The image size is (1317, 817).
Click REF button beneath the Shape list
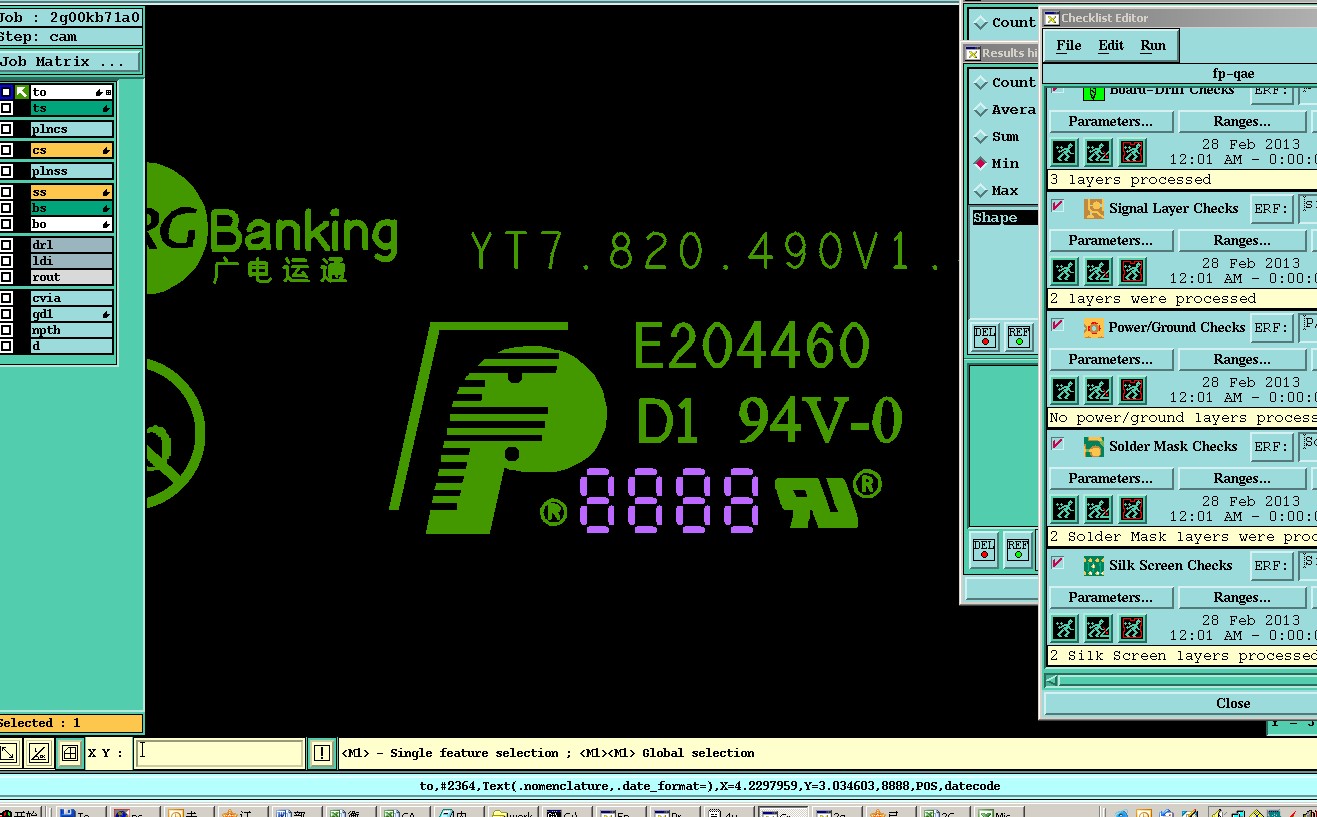coord(1018,337)
